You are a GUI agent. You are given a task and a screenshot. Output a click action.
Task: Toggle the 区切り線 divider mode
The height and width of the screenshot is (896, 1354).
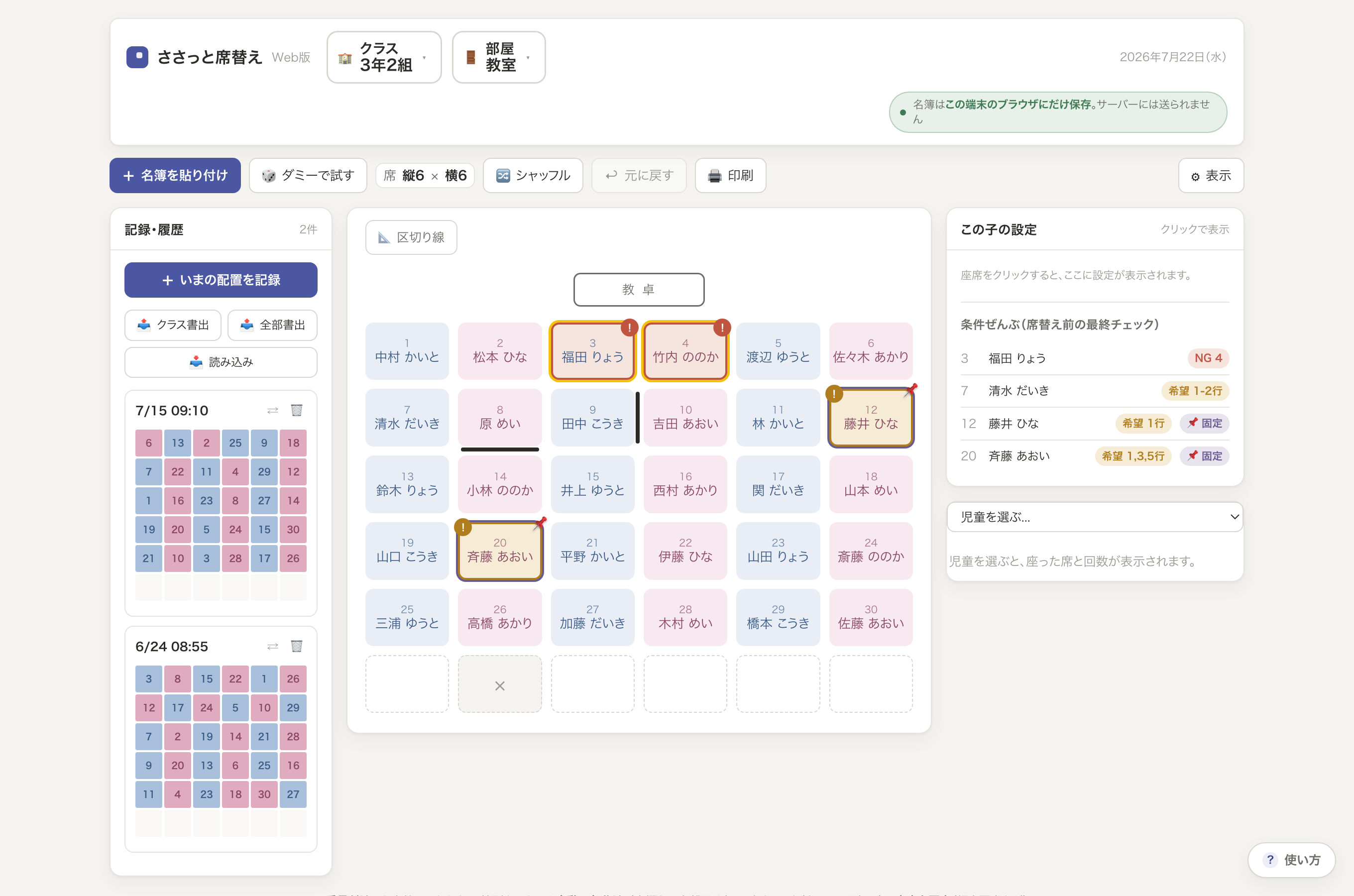pos(411,237)
